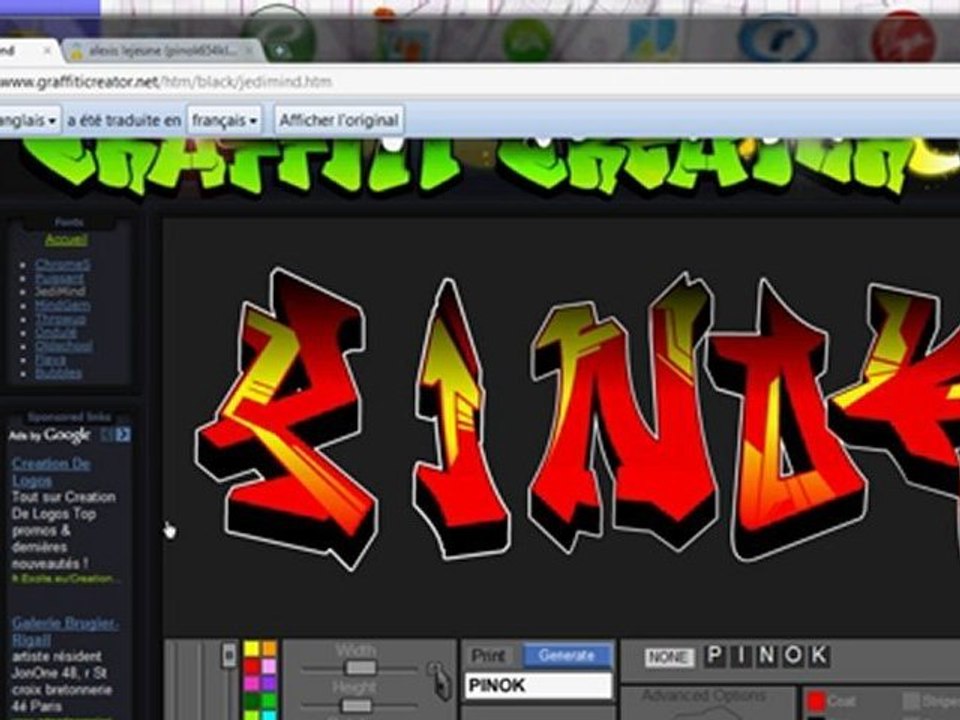Click the Generate button

pos(566,656)
